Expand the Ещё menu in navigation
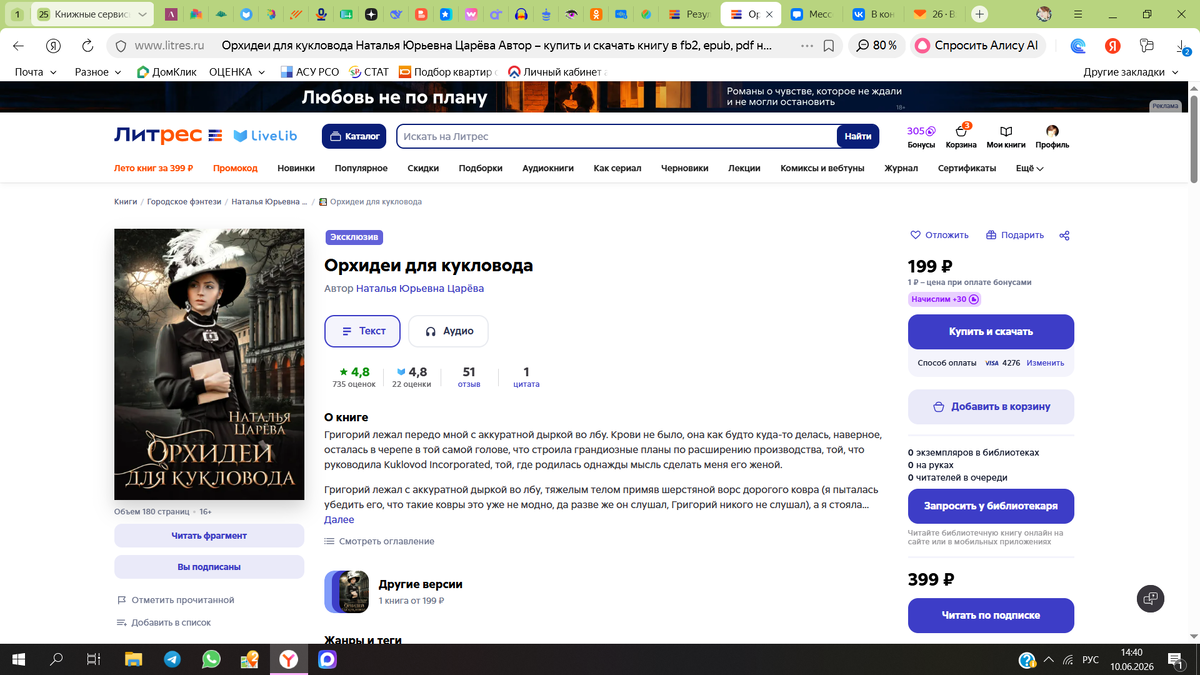Image resolution: width=1200 pixels, height=675 pixels. [1030, 168]
